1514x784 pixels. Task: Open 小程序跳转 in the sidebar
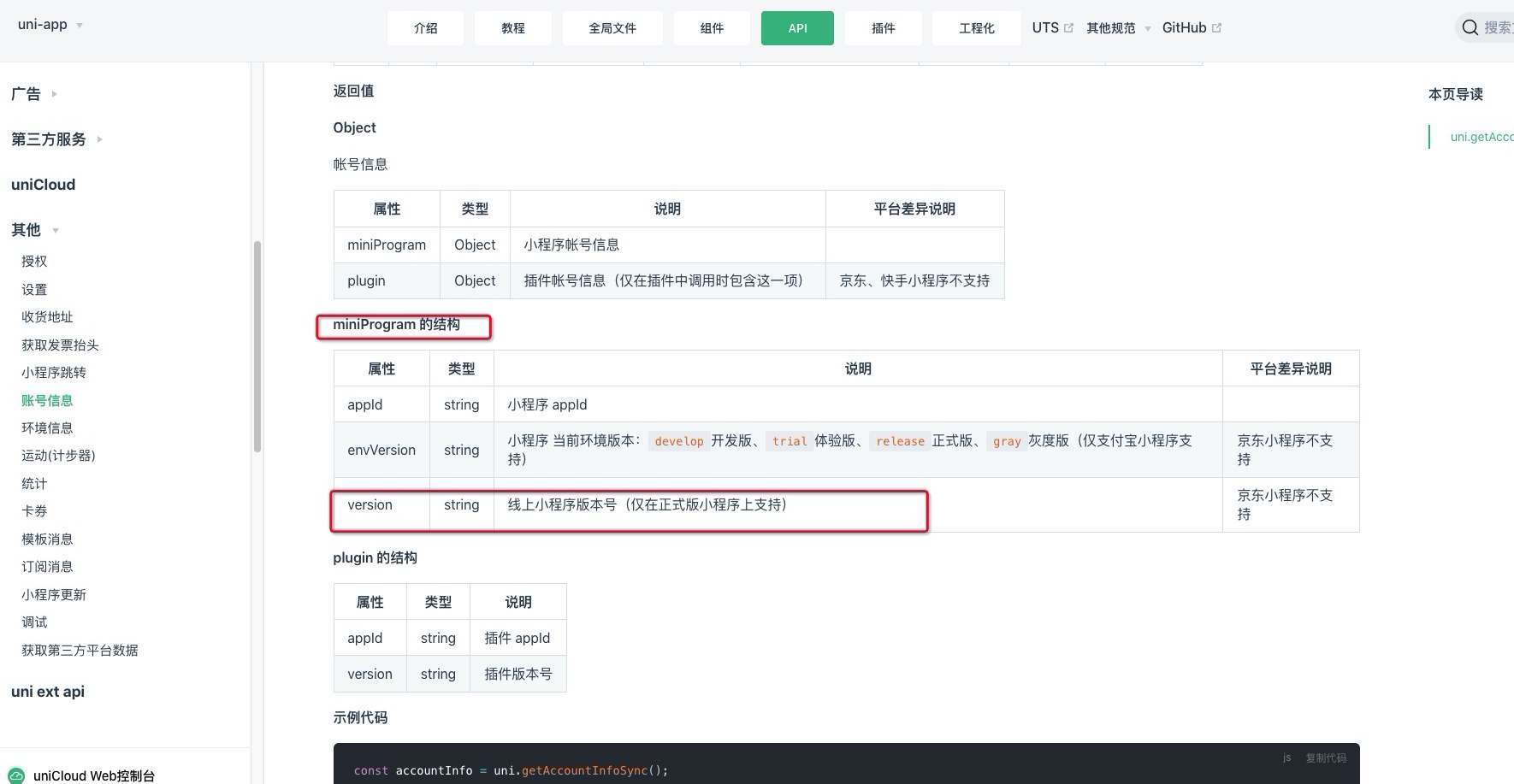[54, 373]
